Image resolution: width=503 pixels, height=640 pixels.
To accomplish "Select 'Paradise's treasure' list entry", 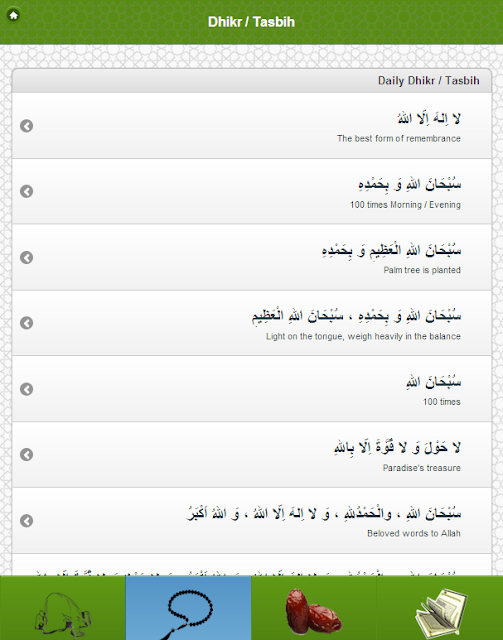I will [252, 454].
